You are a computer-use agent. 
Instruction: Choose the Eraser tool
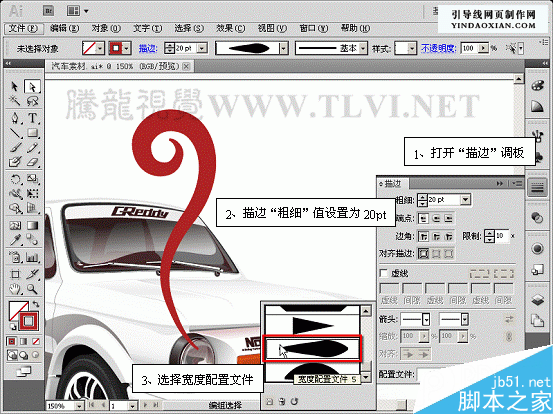click(32, 162)
